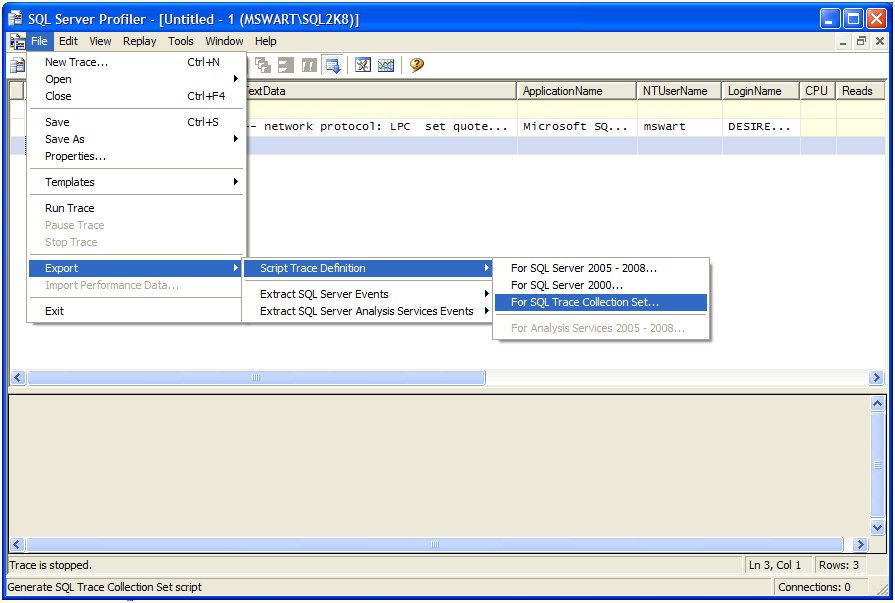The width and height of the screenshot is (895, 603).
Task: Open Help via the question mark icon
Action: tap(417, 65)
